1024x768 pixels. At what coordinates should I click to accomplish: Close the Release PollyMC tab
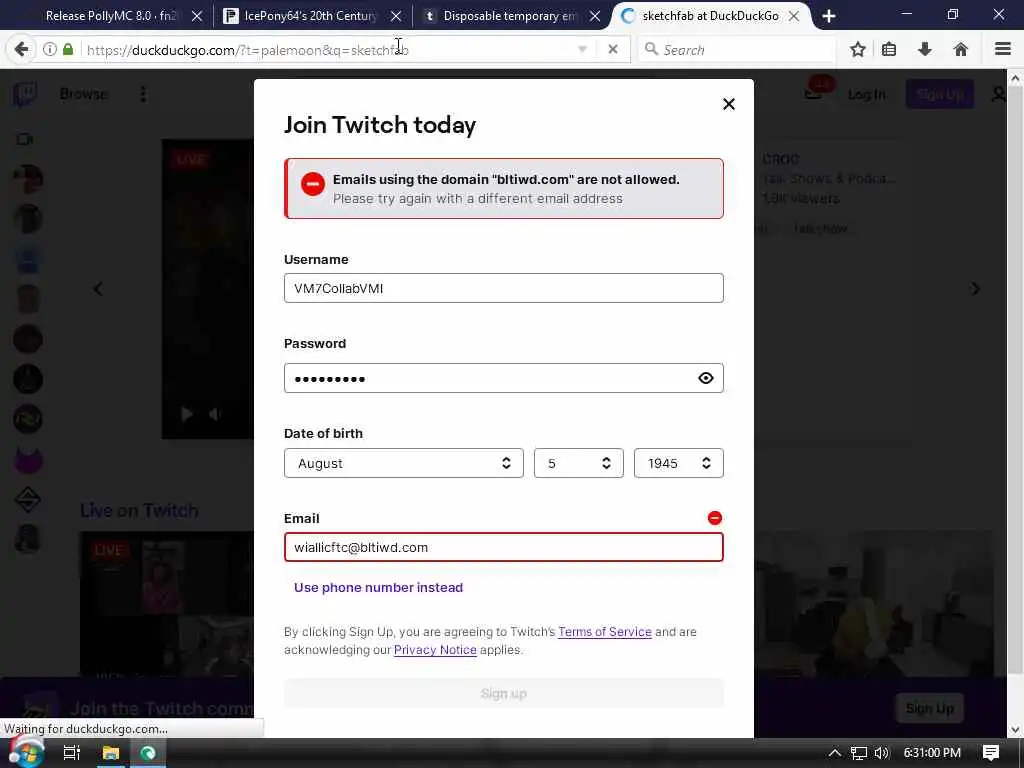click(197, 16)
